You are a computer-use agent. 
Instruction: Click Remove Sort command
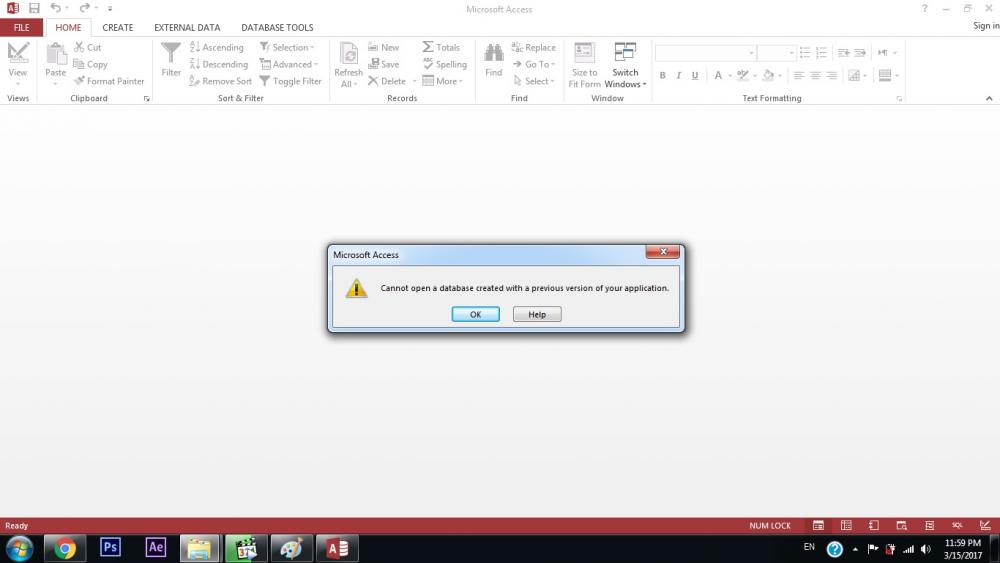[221, 81]
